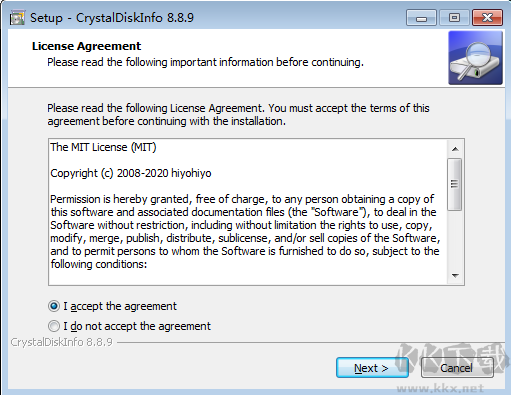The height and width of the screenshot is (395, 511).
Task: Click the 'CrystalDiskInfo 8.8.9' footer label
Action: pos(62,342)
